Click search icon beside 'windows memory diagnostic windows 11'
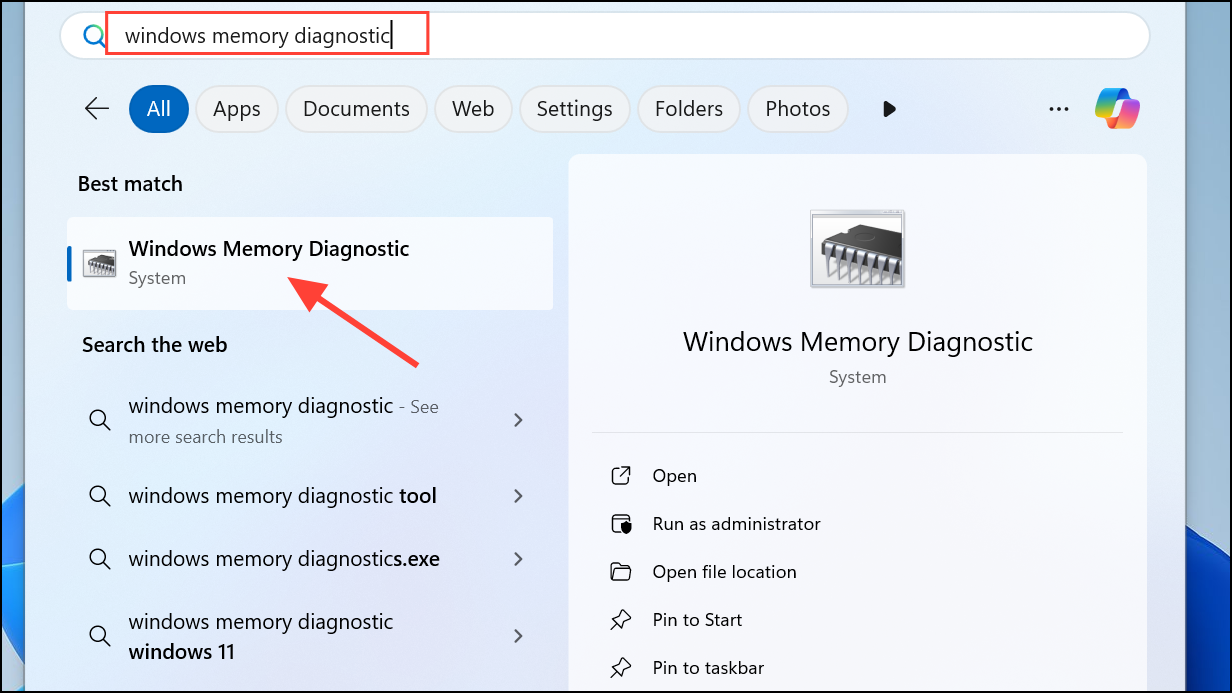This screenshot has height=693, width=1232. 99,636
